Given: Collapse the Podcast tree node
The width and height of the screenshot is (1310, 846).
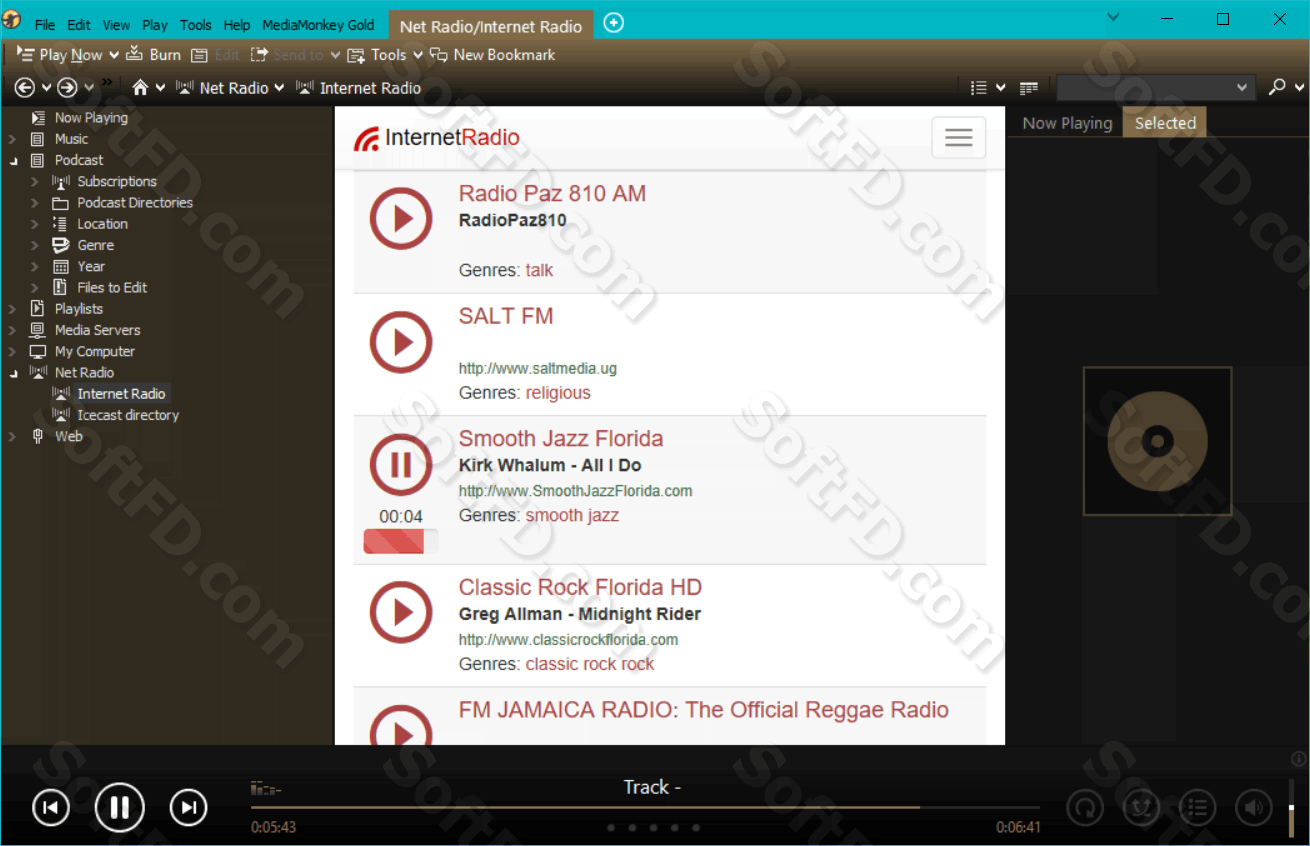Looking at the screenshot, I should [x=12, y=160].
